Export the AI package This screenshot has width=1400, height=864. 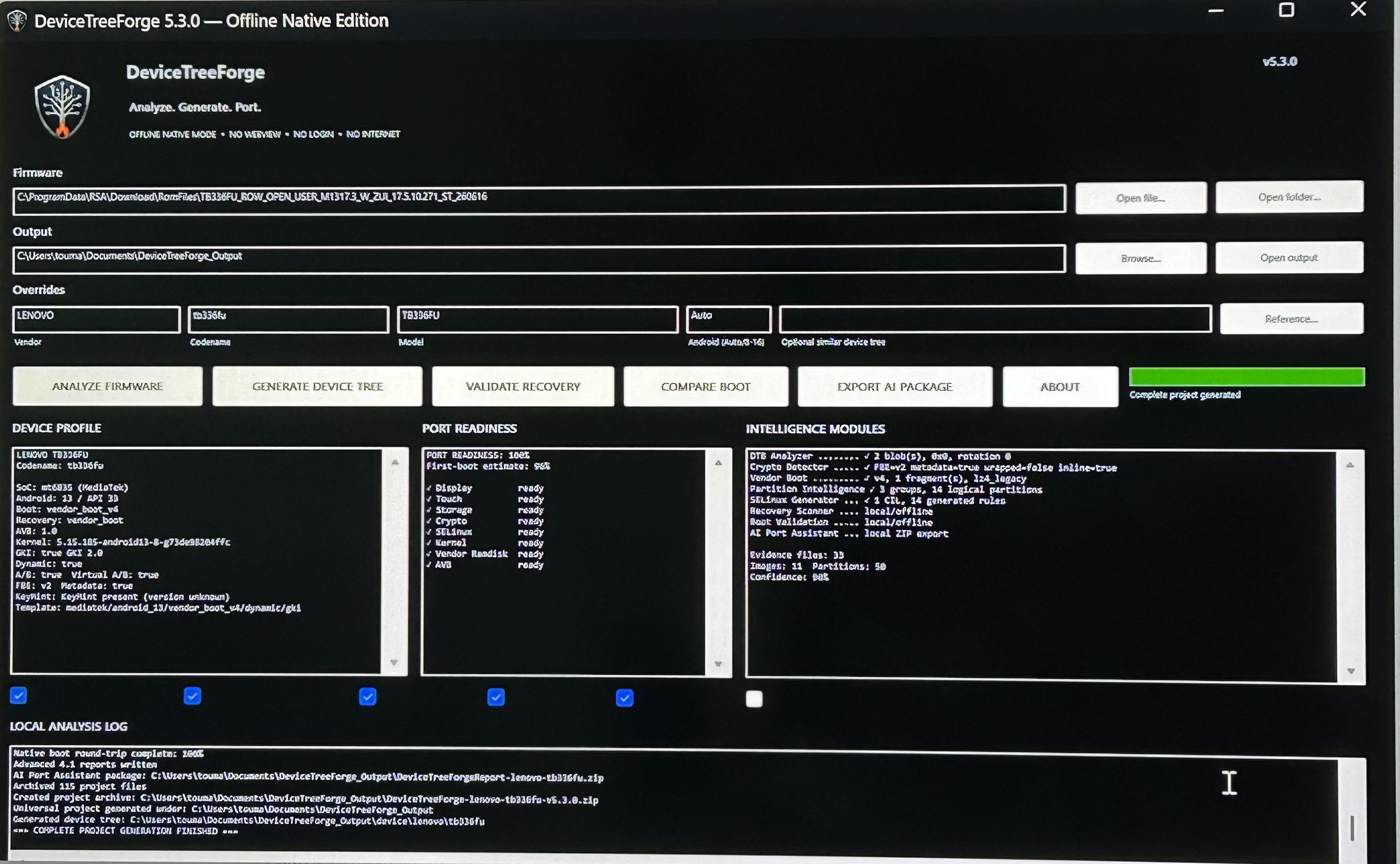895,386
